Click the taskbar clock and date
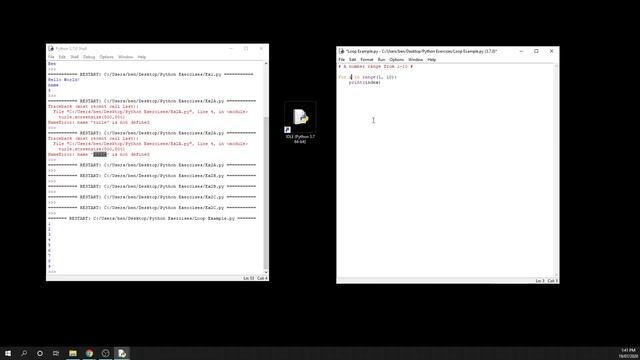The height and width of the screenshot is (360, 640). point(629,353)
